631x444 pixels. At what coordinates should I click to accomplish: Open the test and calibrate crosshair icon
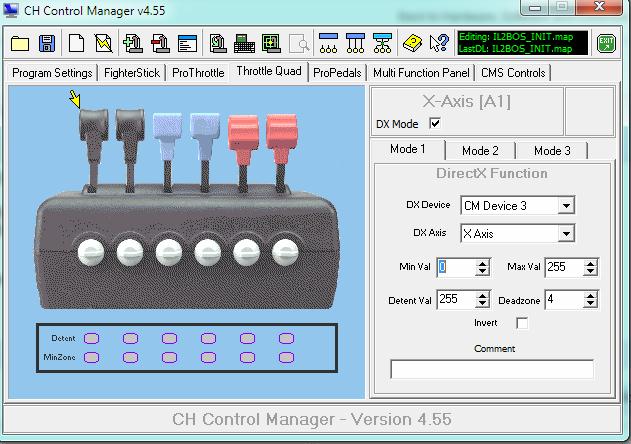(x=271, y=43)
